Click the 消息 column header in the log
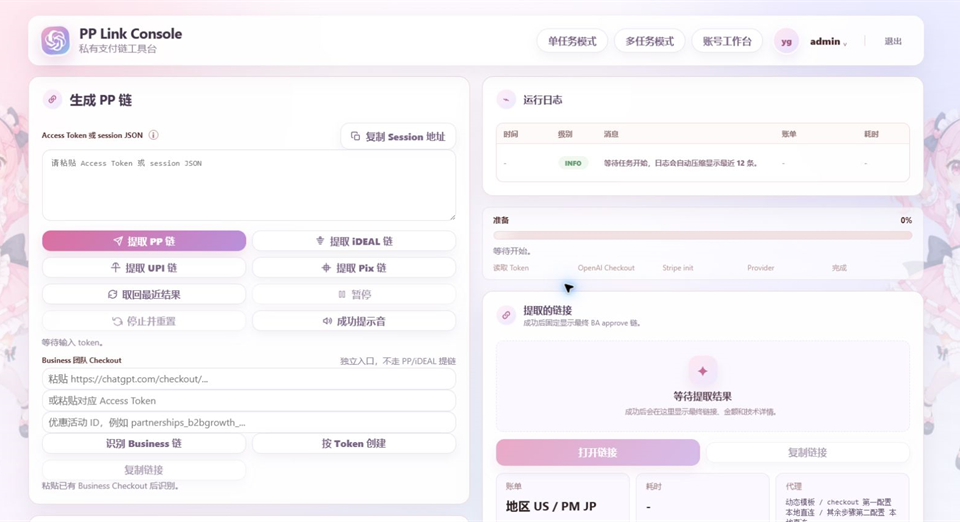 pos(611,134)
